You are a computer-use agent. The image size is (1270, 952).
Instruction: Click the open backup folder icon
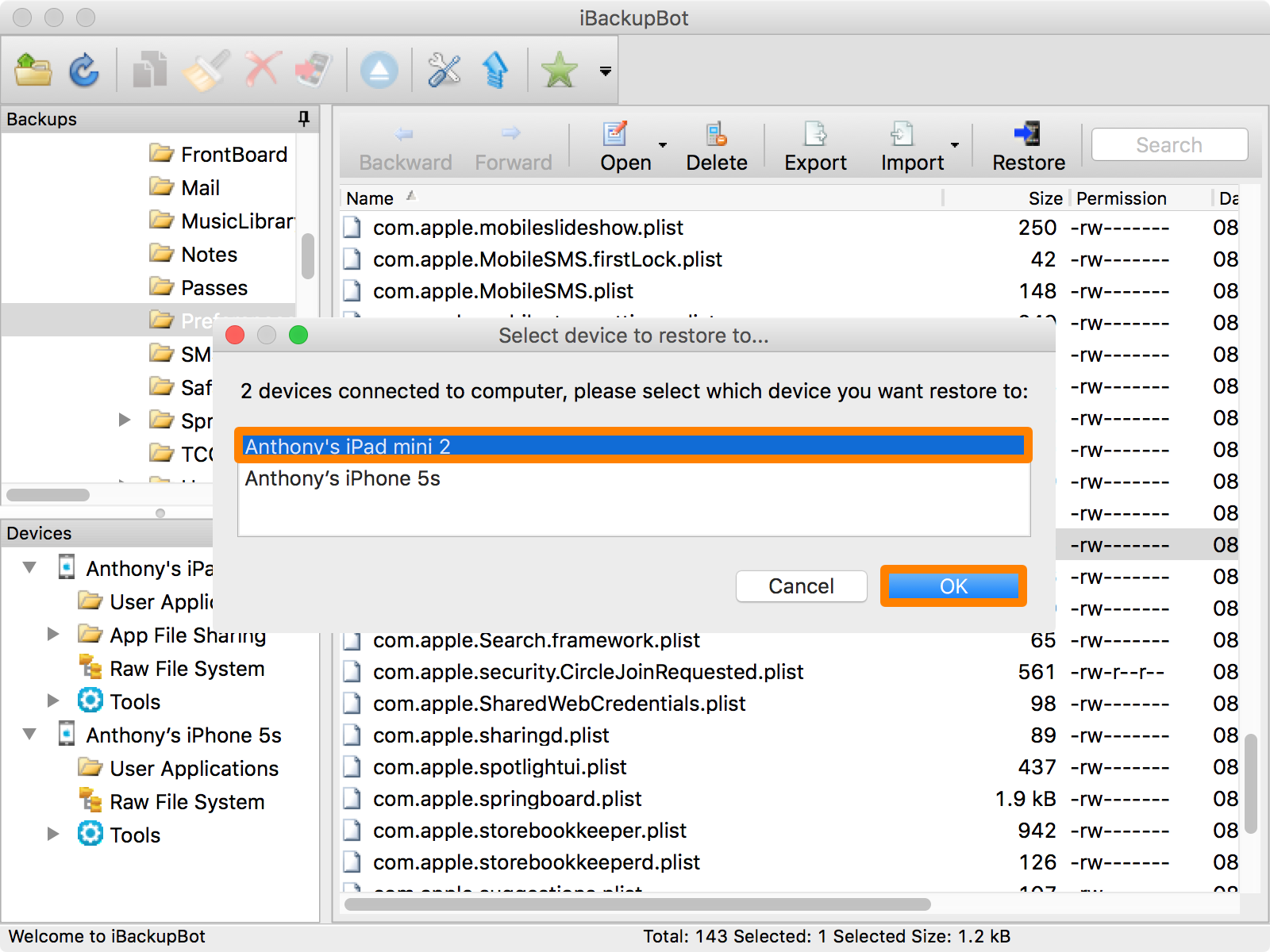pos(33,70)
